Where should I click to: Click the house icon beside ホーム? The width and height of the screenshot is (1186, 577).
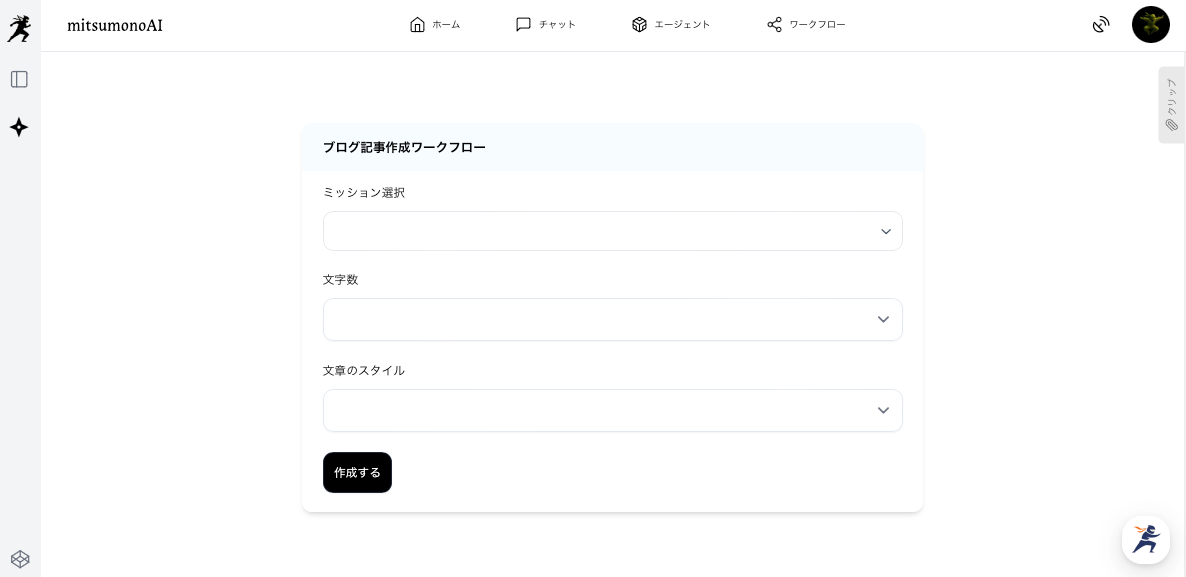pos(417,25)
